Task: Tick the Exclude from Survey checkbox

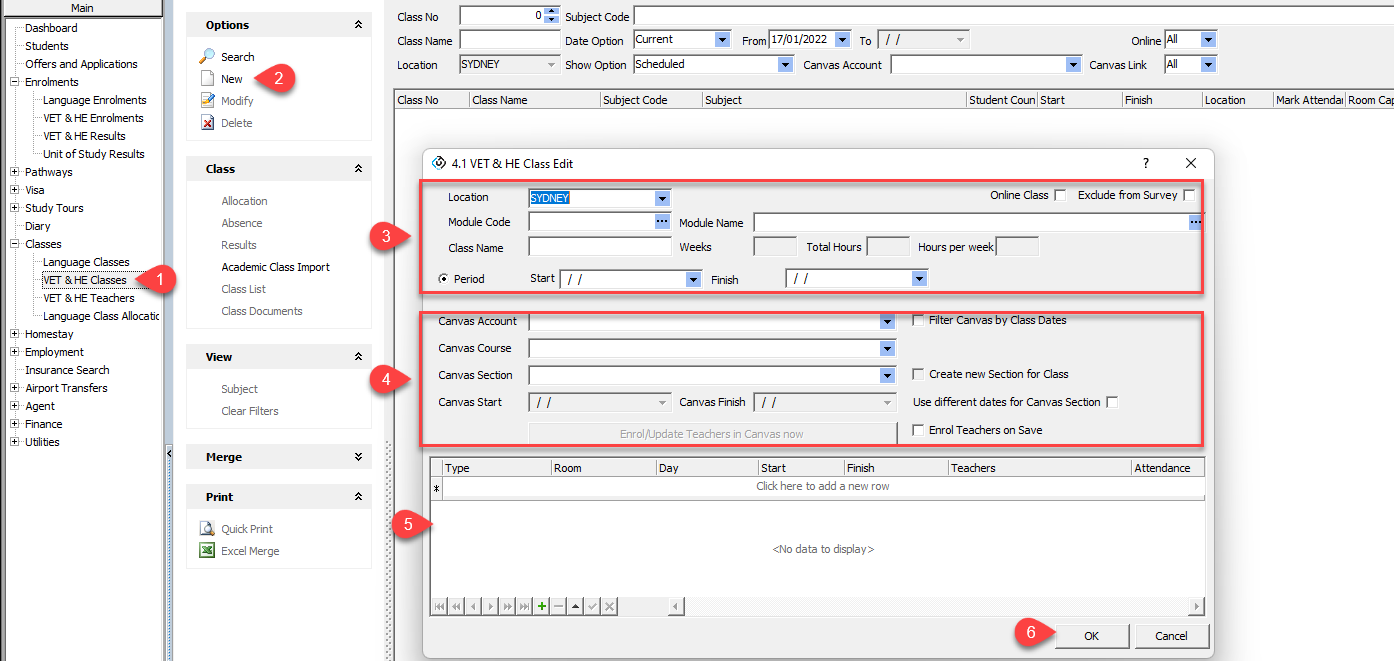Action: tap(1189, 196)
